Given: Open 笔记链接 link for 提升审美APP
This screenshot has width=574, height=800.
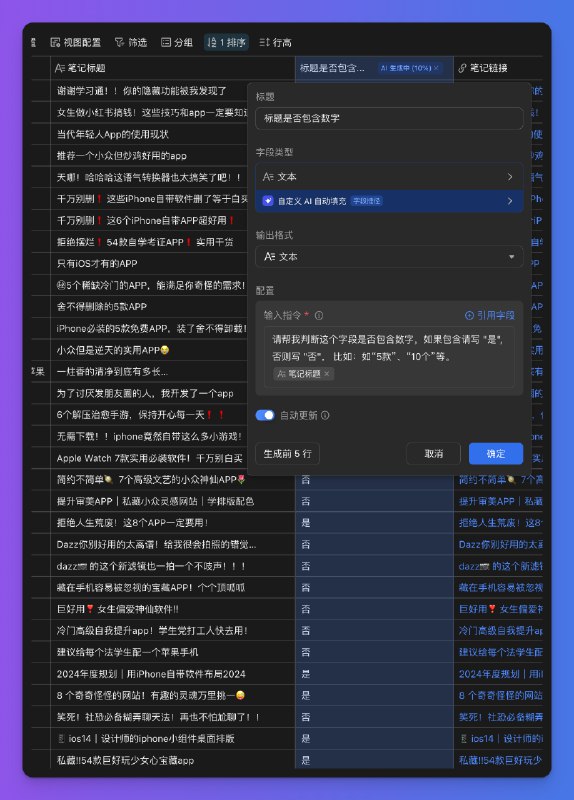Looking at the screenshot, I should (x=501, y=501).
